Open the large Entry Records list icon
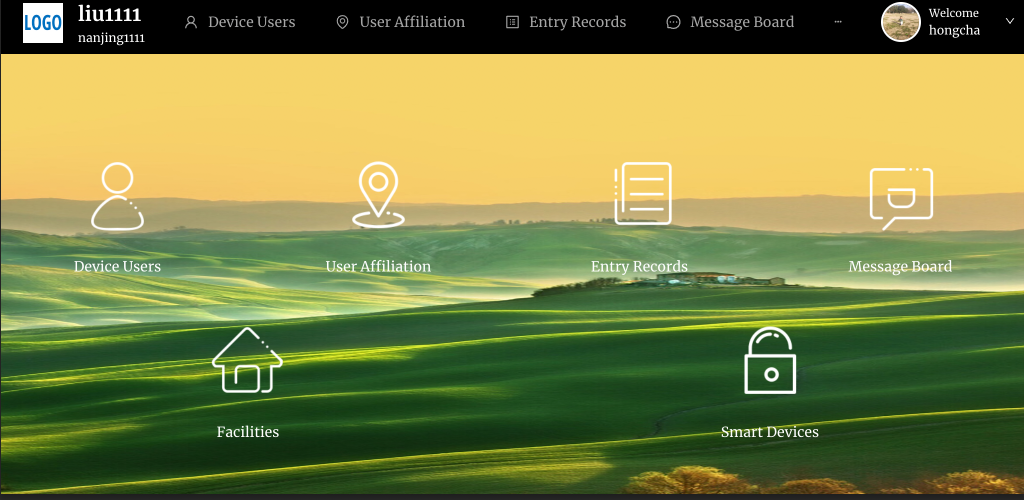Screen dimensions: 1024x500 coord(643,193)
